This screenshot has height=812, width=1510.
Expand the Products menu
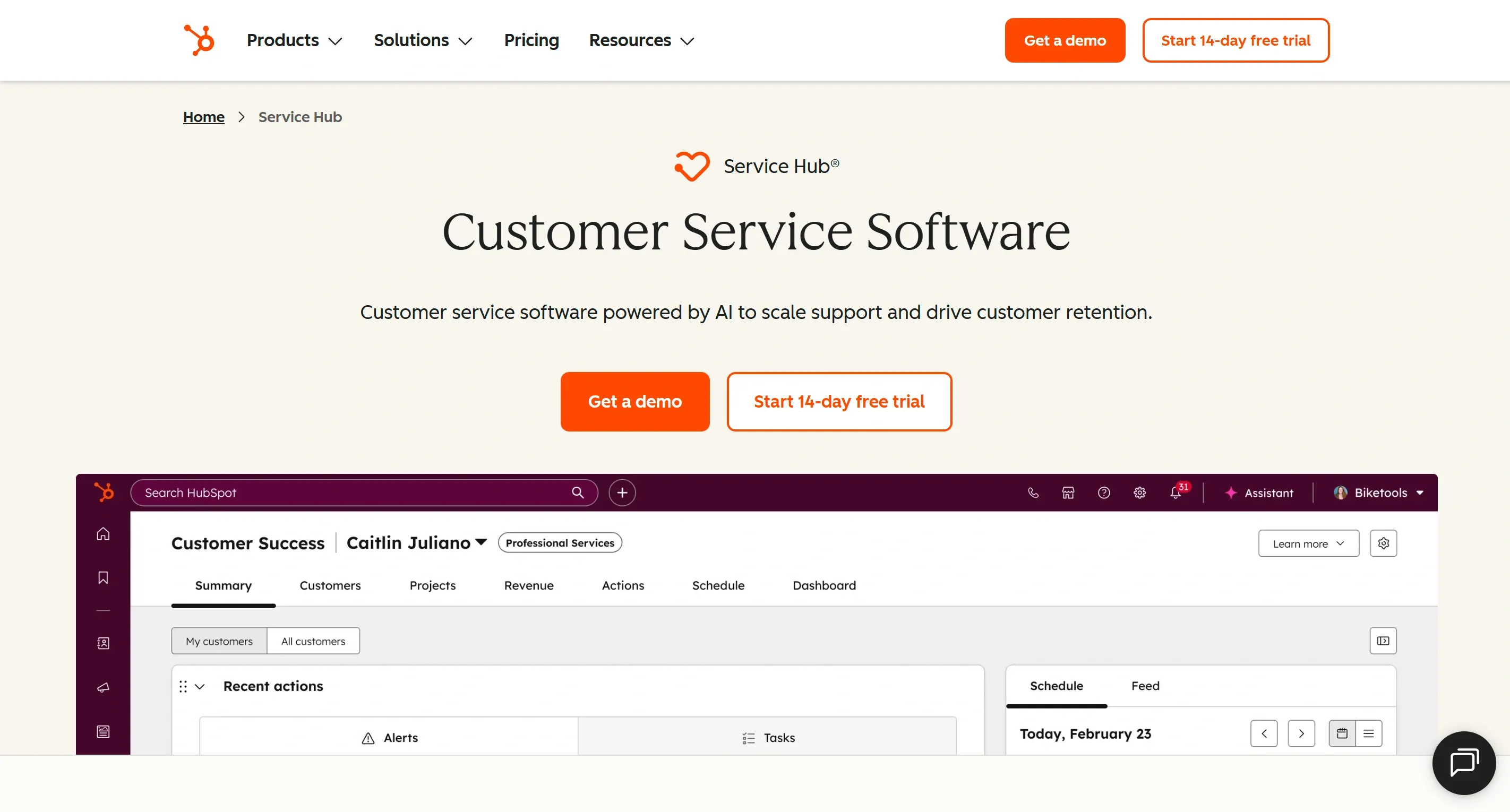point(294,40)
